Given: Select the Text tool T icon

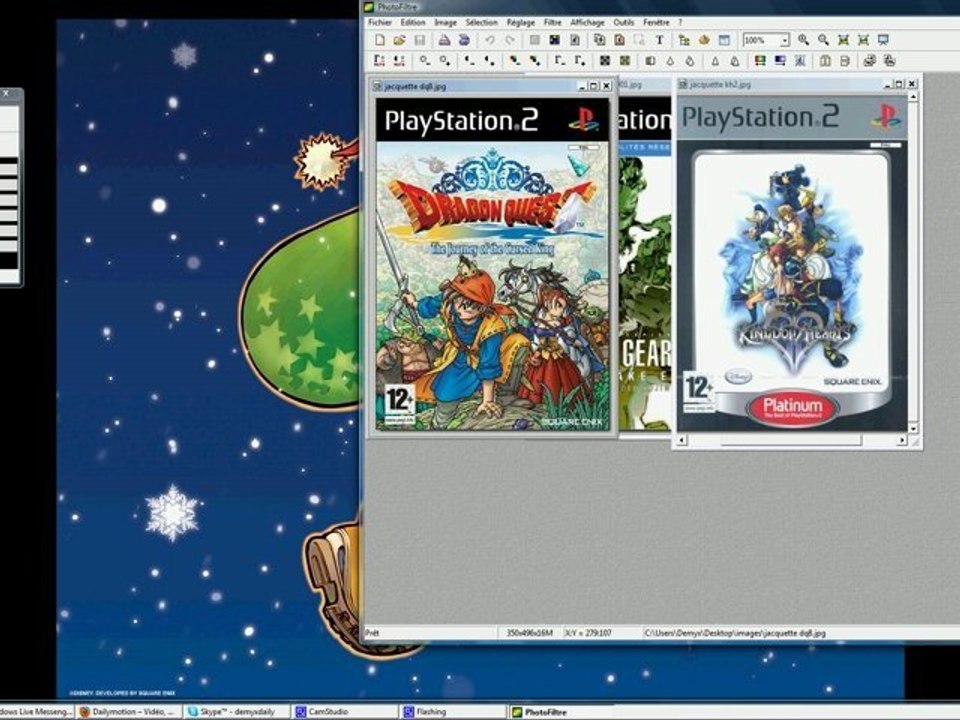Looking at the screenshot, I should 659,40.
